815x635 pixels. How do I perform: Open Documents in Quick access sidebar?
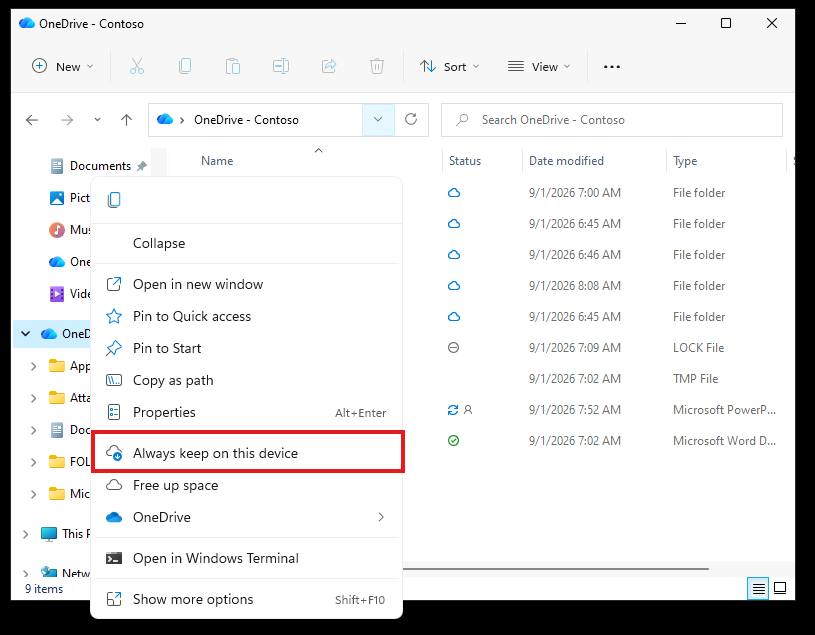(x=100, y=166)
